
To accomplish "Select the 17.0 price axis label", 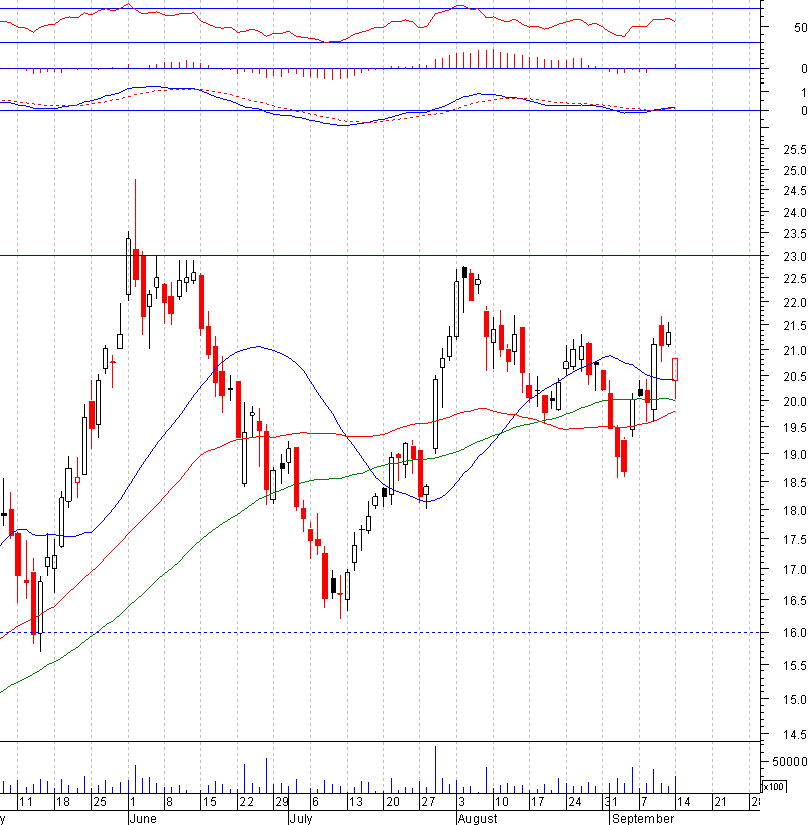I will click(x=795, y=570).
